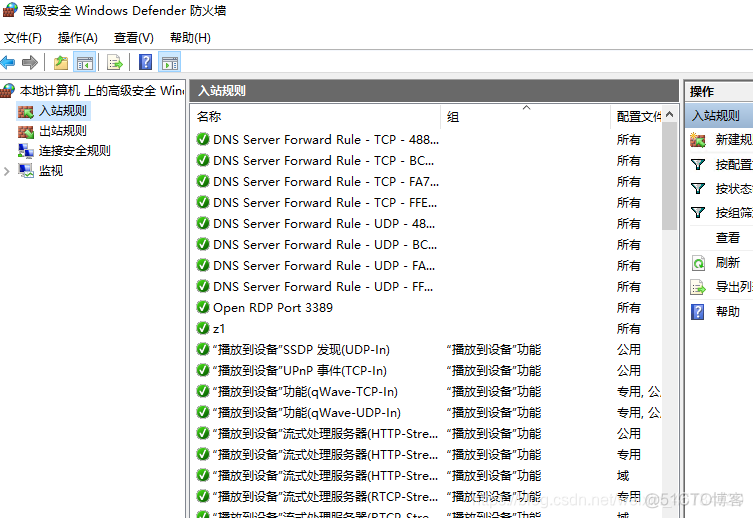
Task: Click the help icon in action pane
Action: point(698,312)
